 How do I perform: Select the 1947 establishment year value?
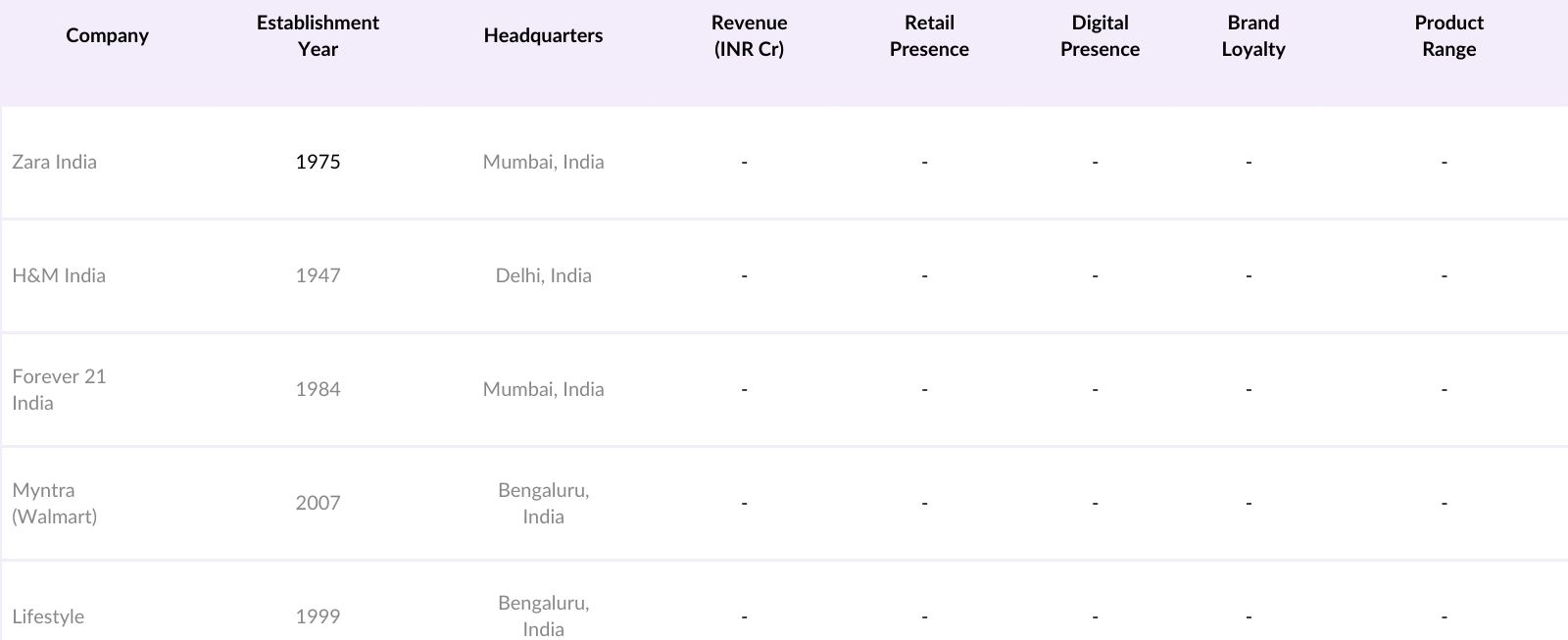pos(318,275)
